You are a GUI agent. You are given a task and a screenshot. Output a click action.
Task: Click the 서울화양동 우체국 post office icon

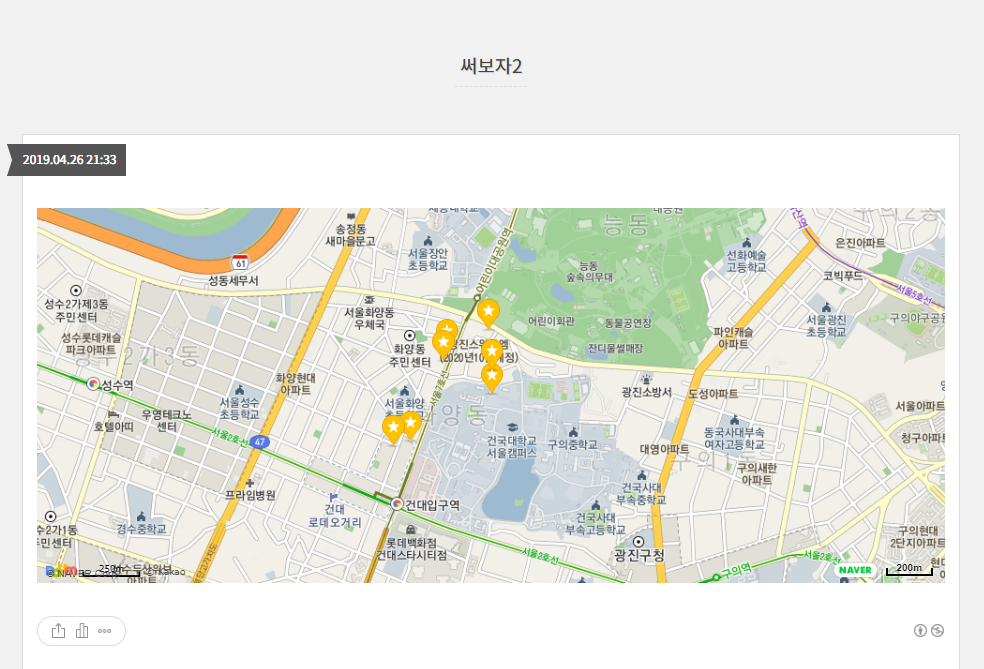(370, 300)
